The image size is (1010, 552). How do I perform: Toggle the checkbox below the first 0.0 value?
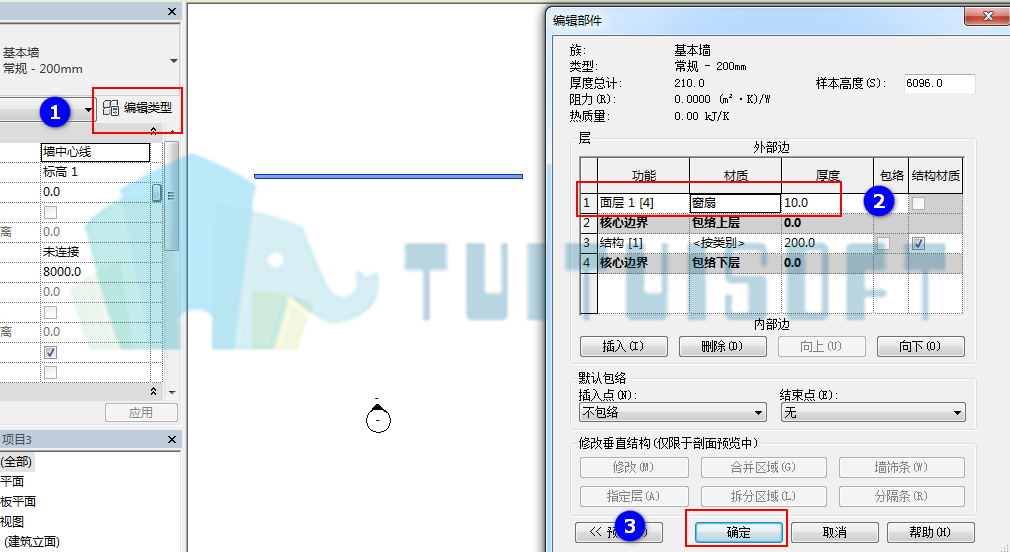[x=50, y=212]
